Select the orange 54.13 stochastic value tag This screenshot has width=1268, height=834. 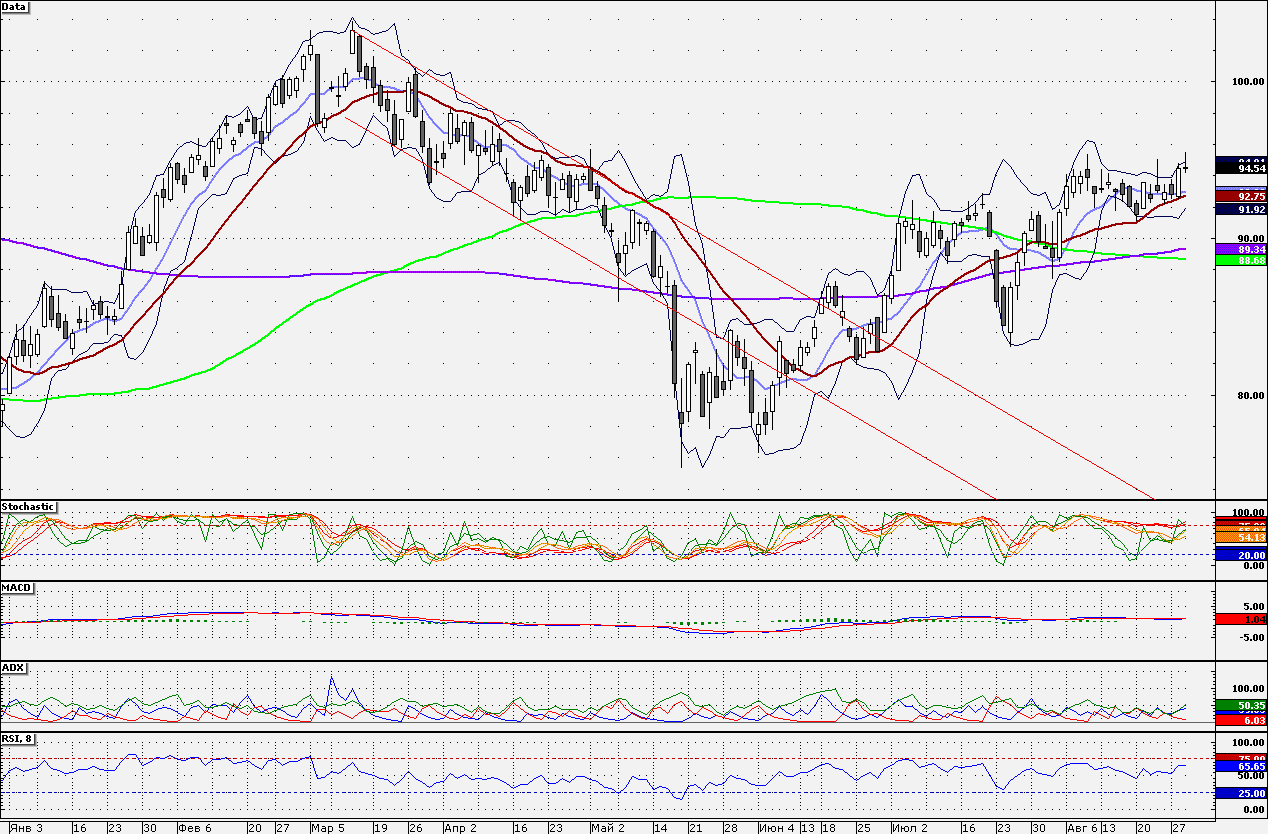tap(1242, 537)
